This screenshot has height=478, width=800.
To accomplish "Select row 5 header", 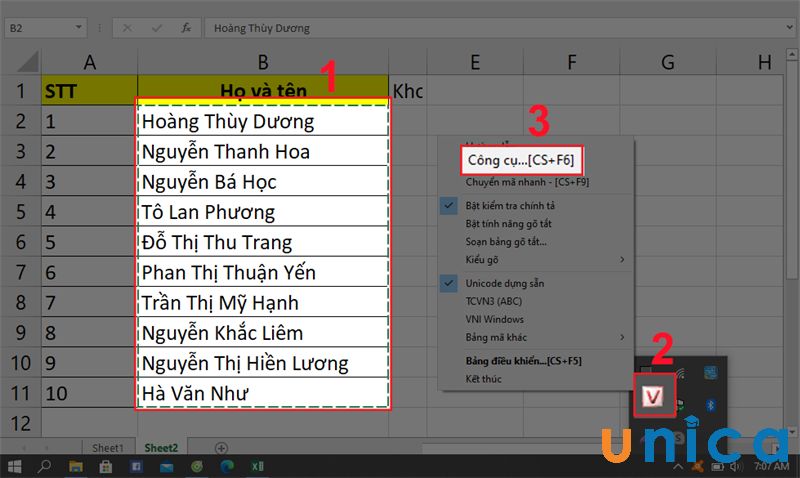I will tap(20, 212).
